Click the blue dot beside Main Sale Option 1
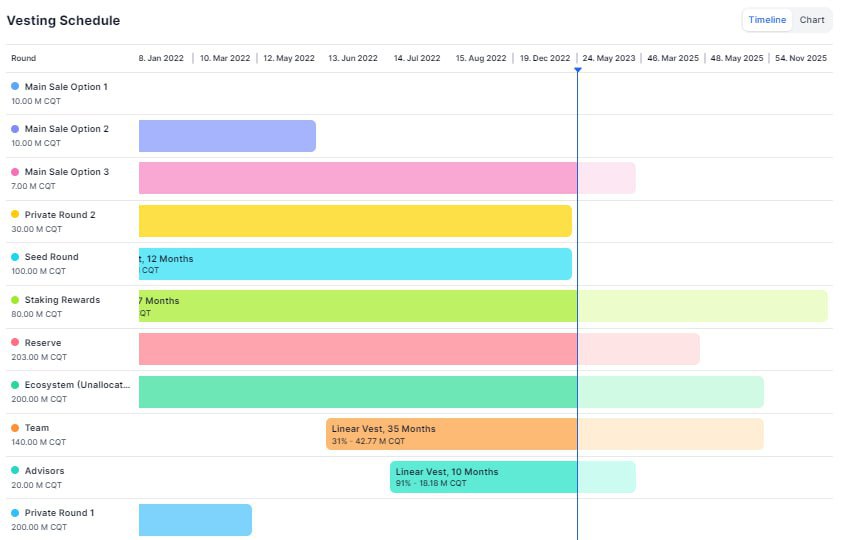Viewport: 858px width, 540px height. click(15, 87)
